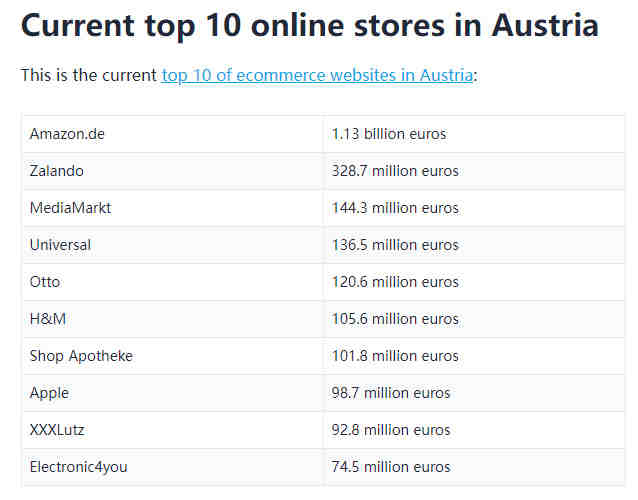Select the 1.13 billion euros cell

pos(474,134)
